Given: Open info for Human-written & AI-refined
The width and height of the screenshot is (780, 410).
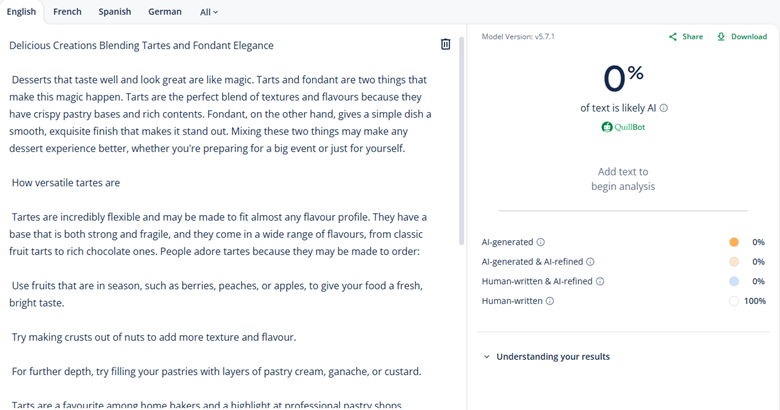Looking at the screenshot, I should click(600, 281).
